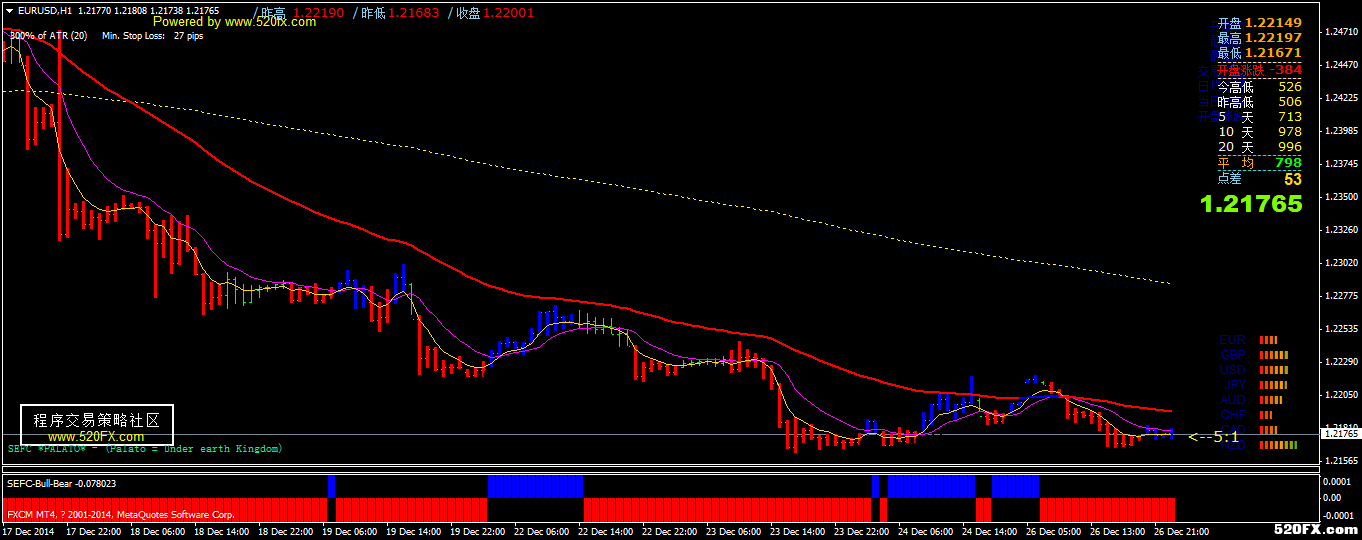Click the 'SEFC-Bull-Bear -0.078023' indicator label
This screenshot has height=540, width=1362.
click(62, 483)
